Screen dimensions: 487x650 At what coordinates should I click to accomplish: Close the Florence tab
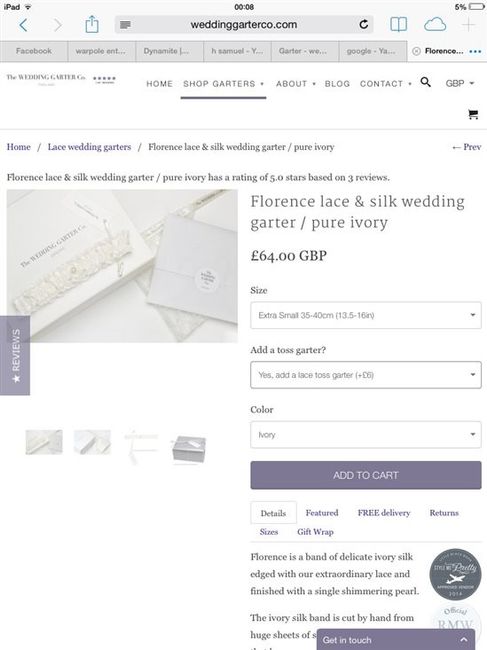(417, 51)
